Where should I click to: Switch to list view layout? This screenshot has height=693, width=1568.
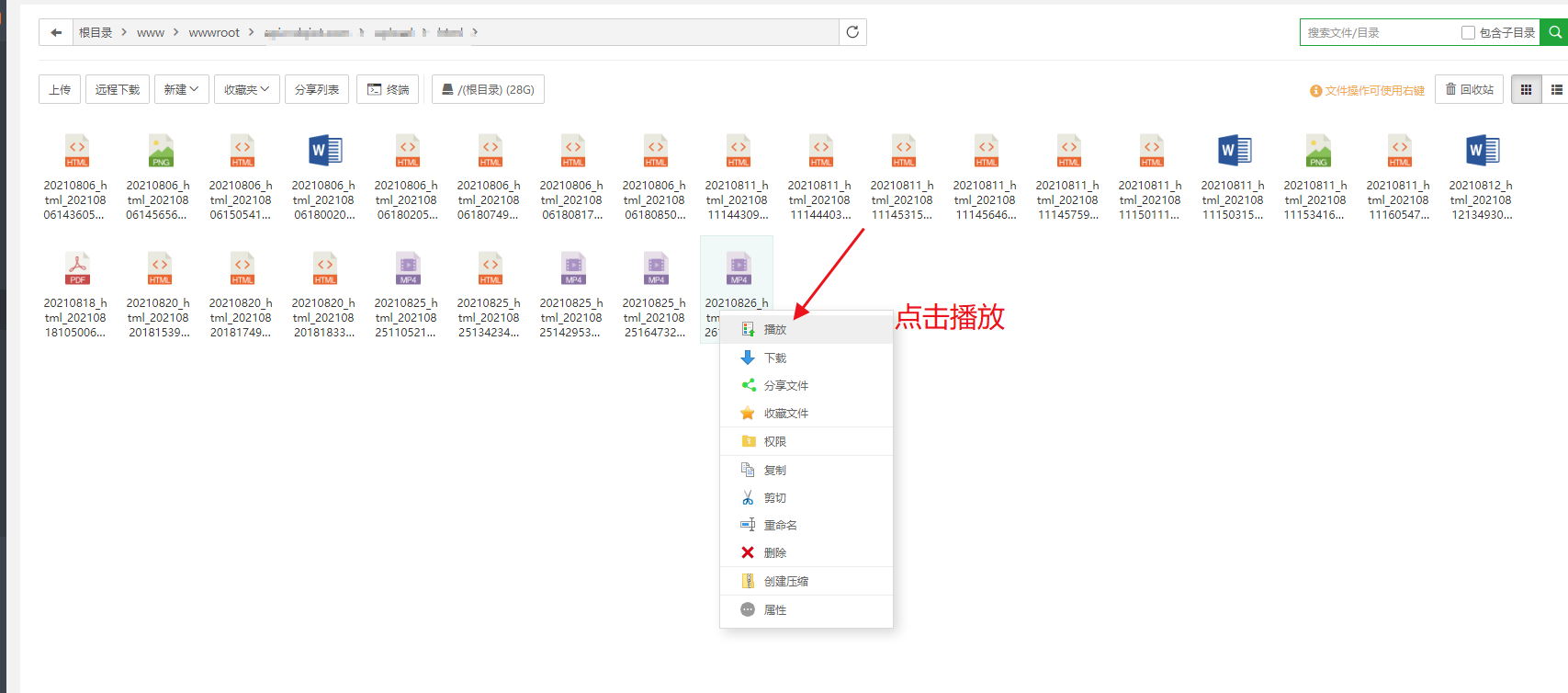[x=1556, y=89]
